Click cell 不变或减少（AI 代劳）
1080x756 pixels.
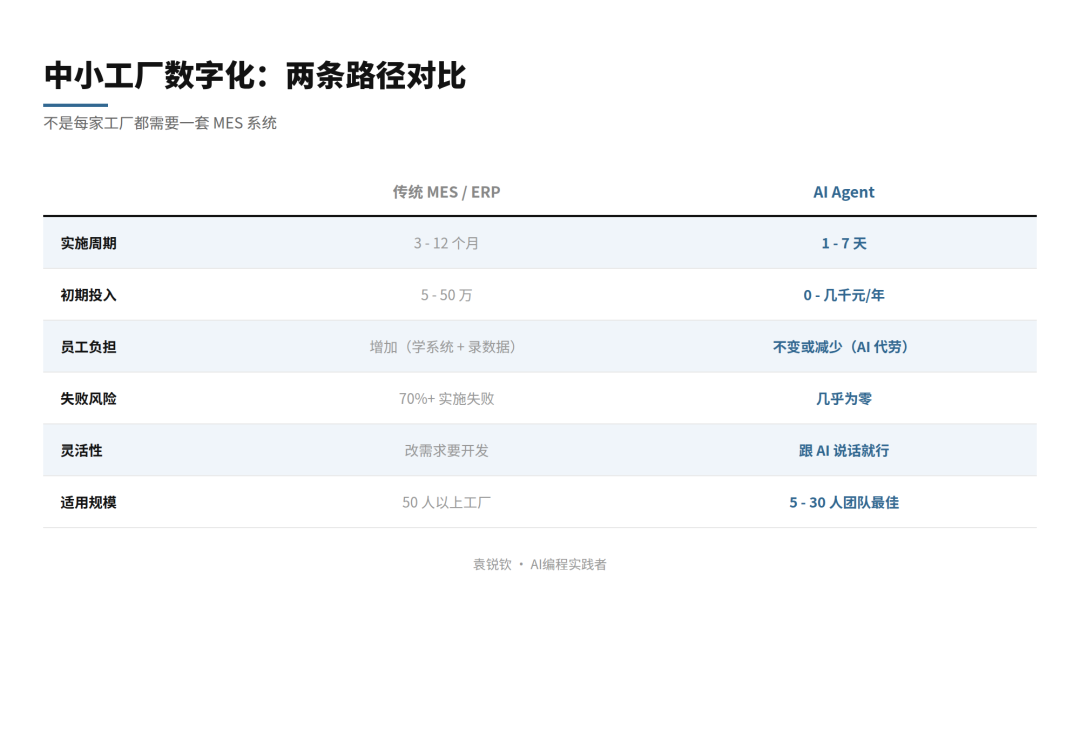(x=841, y=347)
